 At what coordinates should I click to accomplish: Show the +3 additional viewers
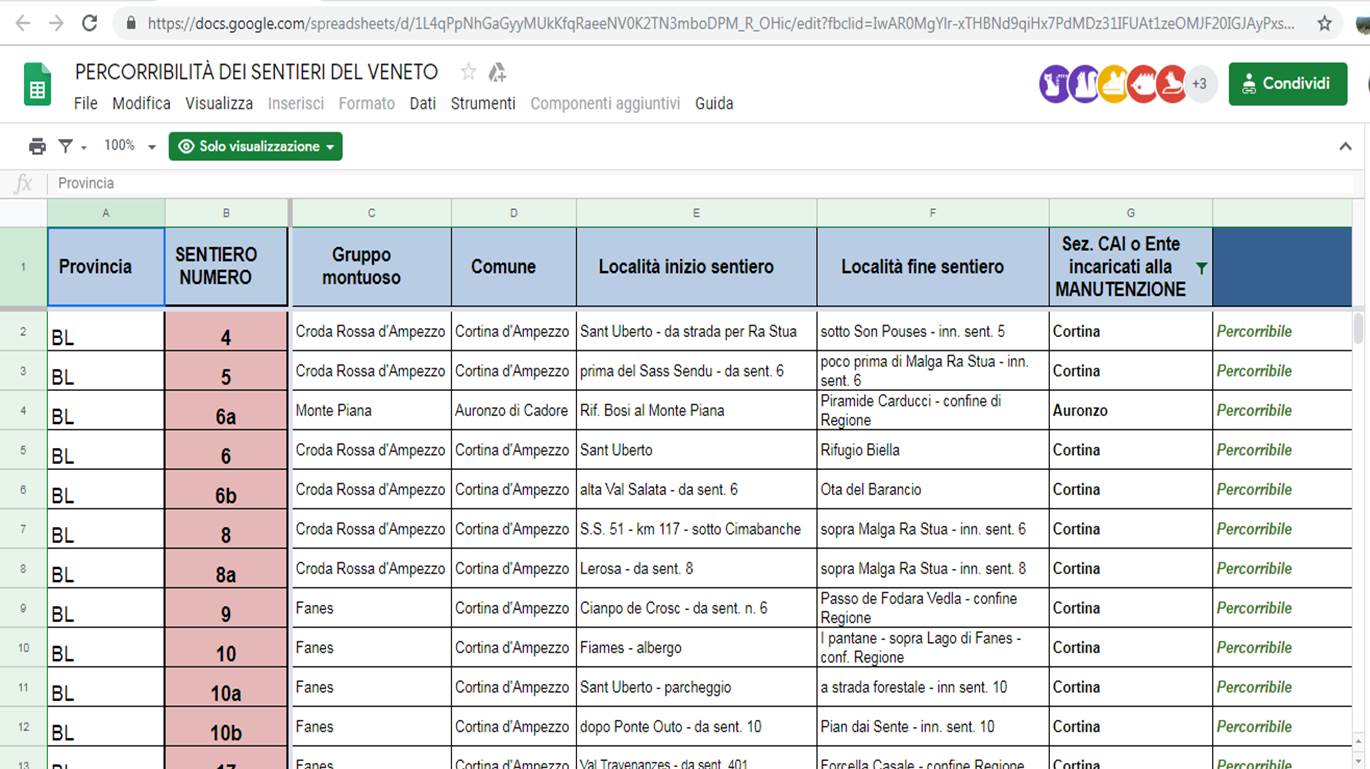click(1199, 84)
